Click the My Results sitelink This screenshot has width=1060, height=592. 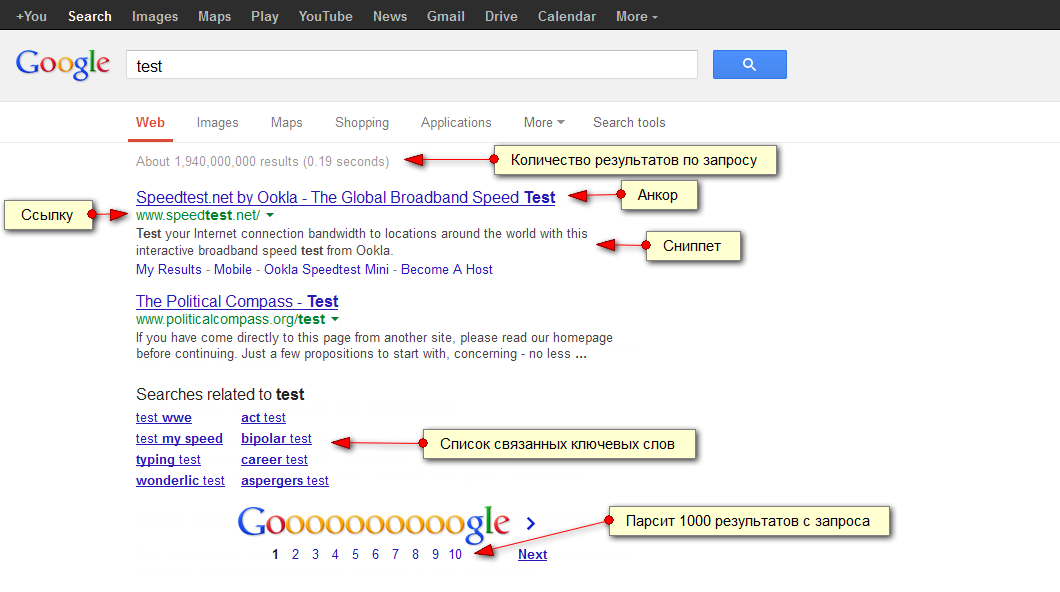(x=168, y=270)
